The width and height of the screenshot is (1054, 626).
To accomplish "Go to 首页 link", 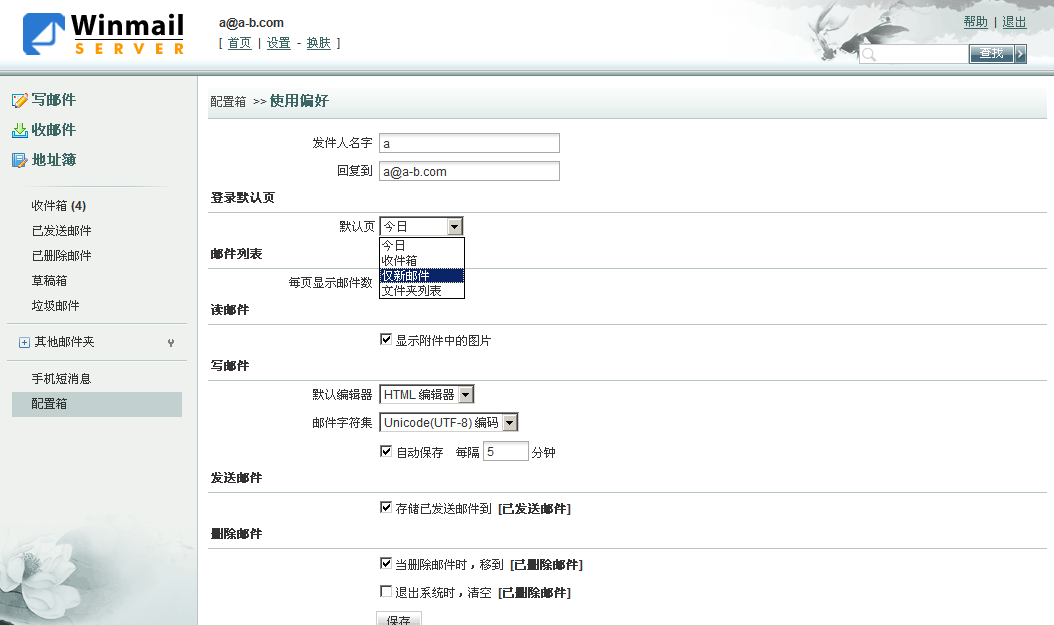I will (239, 43).
